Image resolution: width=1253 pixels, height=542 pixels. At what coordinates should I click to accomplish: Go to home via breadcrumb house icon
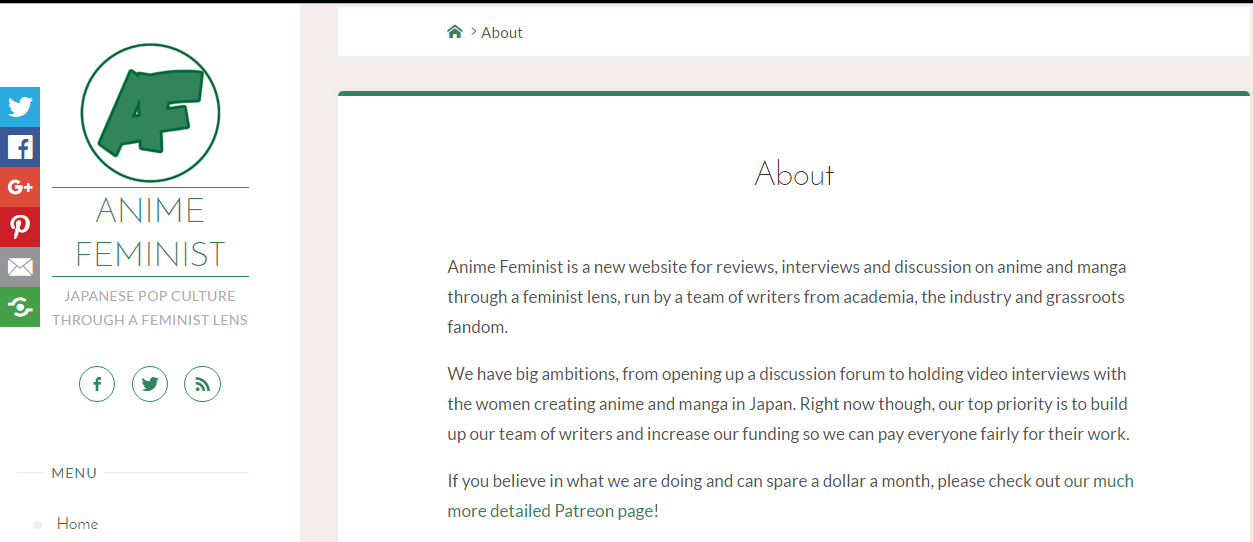coord(455,32)
